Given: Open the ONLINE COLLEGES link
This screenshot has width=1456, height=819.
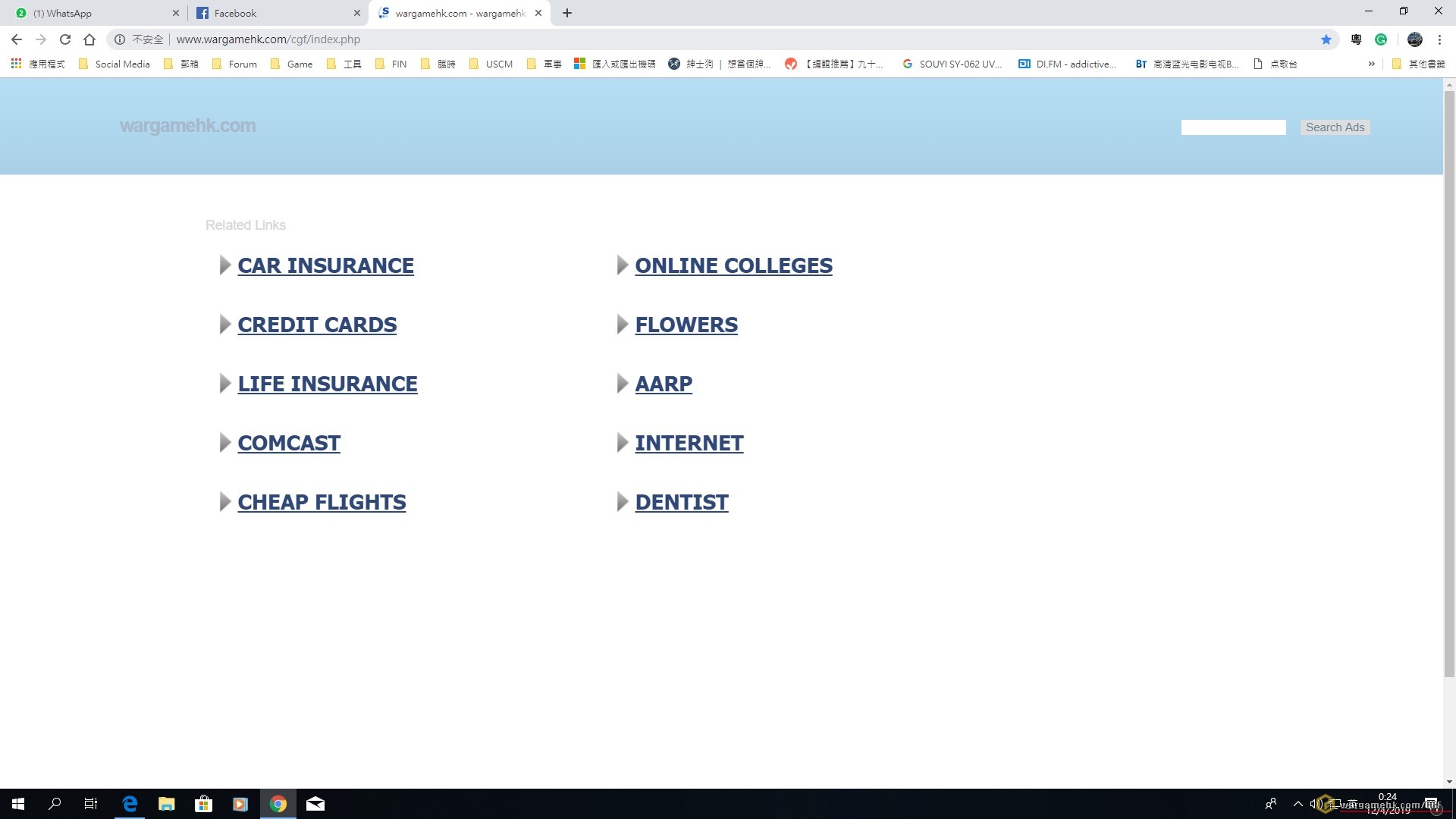Looking at the screenshot, I should click(x=733, y=265).
